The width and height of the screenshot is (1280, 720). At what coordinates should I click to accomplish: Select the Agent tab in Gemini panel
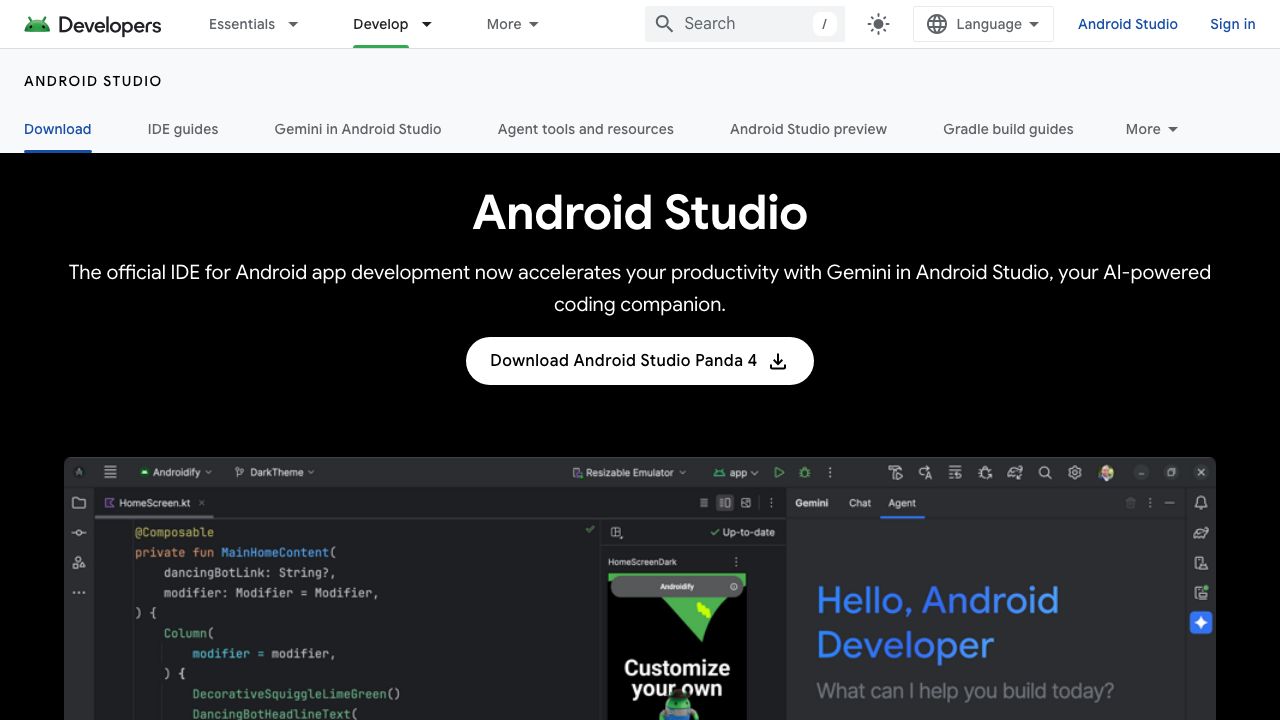902,503
